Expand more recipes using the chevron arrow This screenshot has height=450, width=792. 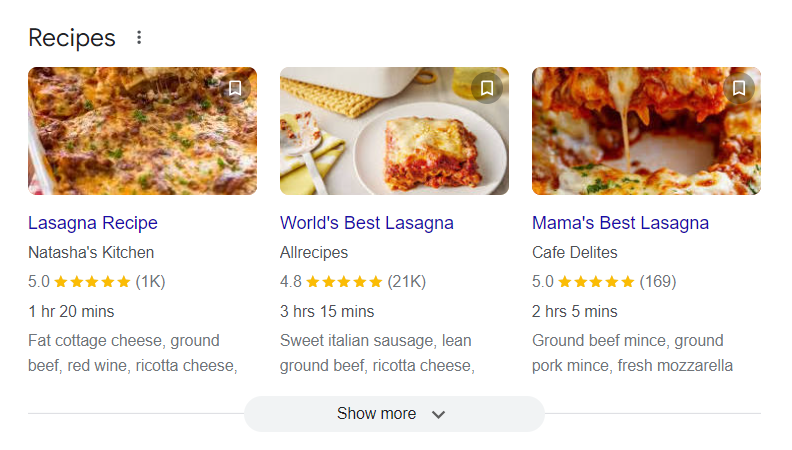438,414
